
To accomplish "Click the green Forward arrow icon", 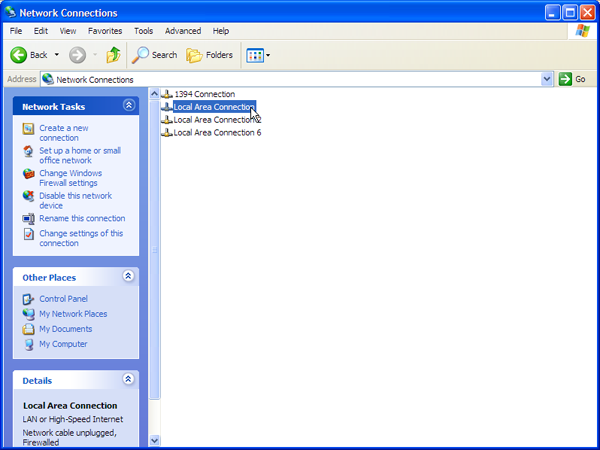I will click(x=77, y=55).
